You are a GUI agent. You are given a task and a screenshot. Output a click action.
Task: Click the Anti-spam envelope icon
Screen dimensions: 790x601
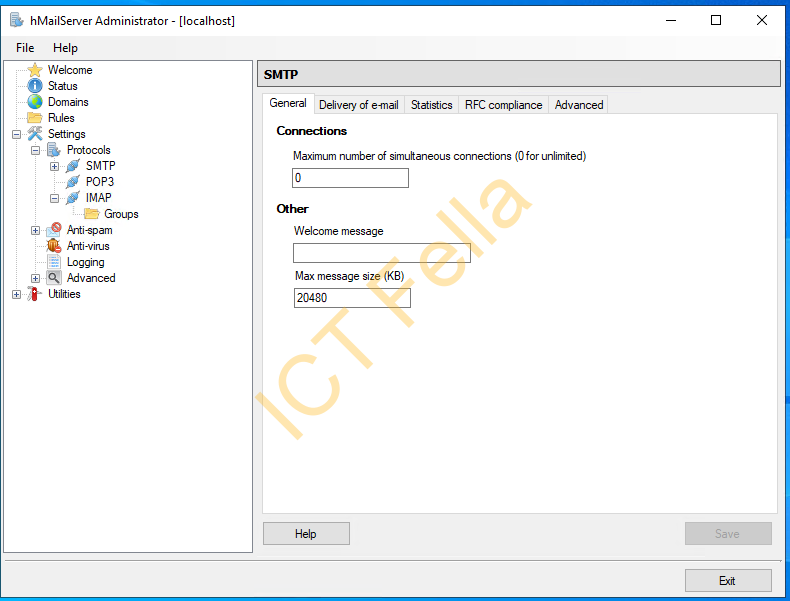pos(54,230)
